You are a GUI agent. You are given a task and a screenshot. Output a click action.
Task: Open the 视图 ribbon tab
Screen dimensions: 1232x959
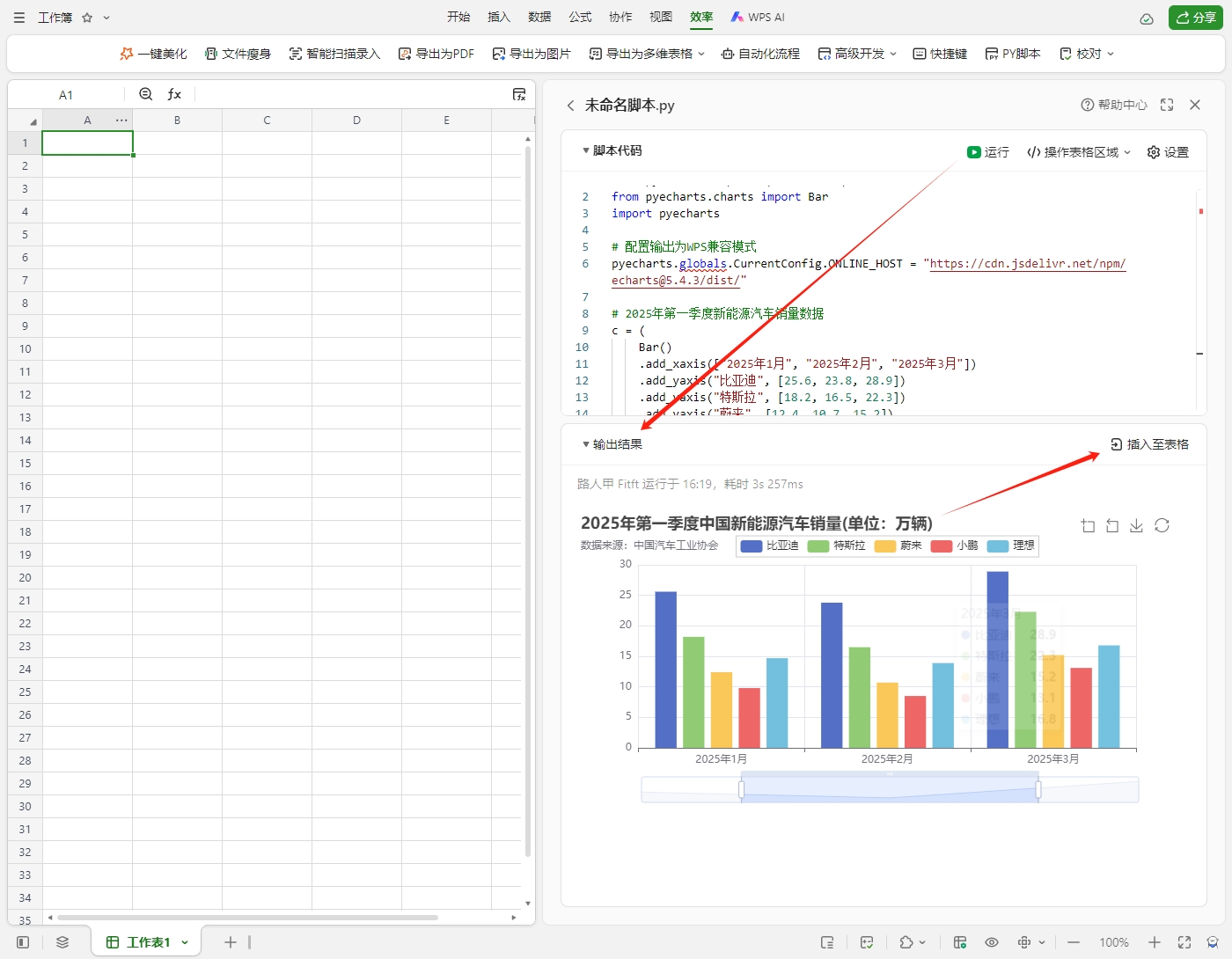point(661,17)
